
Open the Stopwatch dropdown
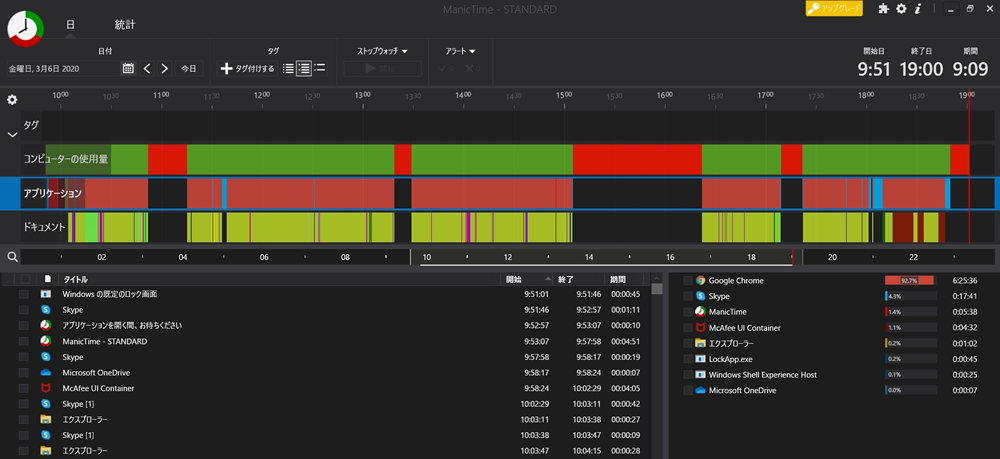click(383, 51)
